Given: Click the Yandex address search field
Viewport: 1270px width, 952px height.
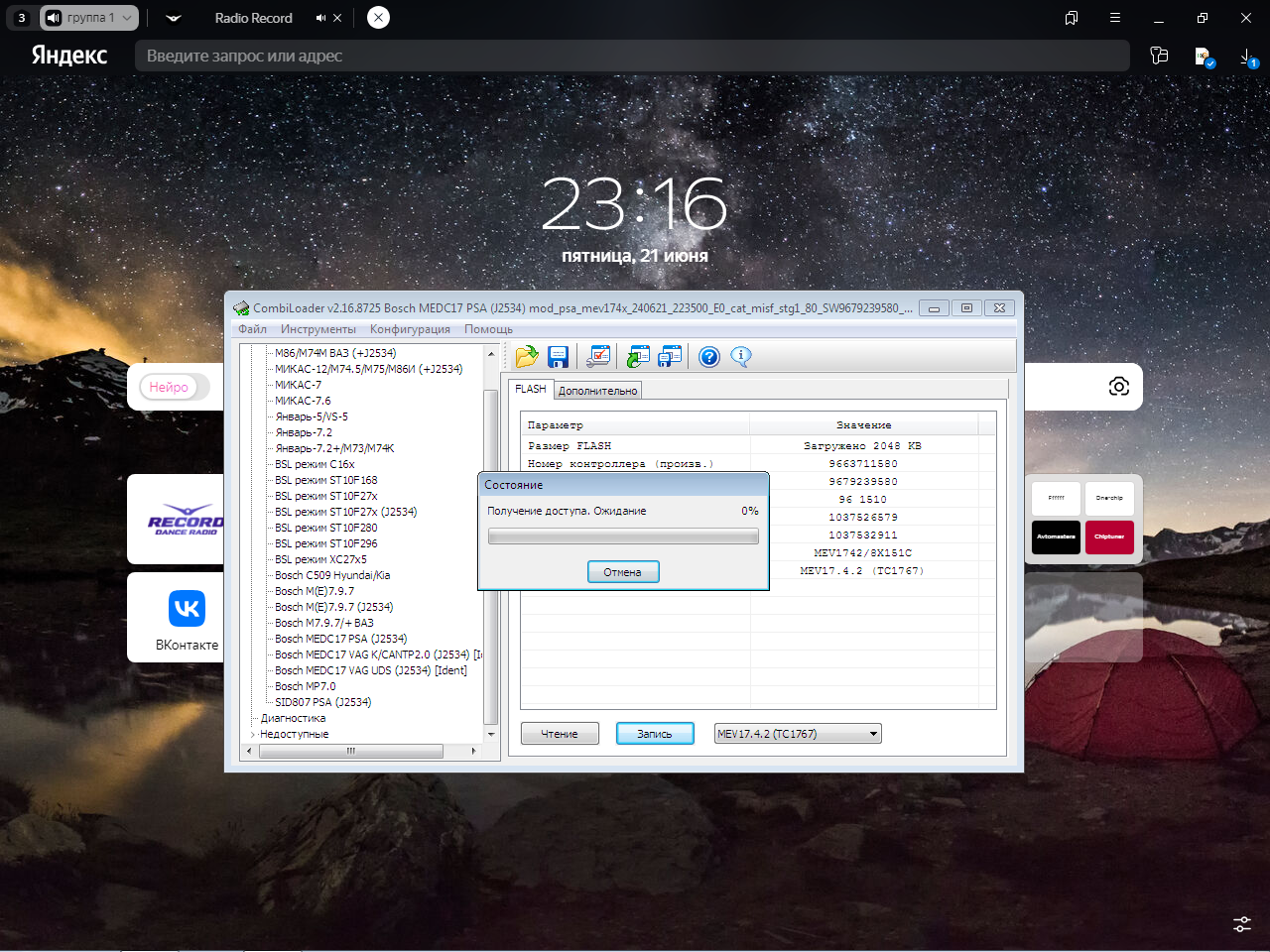Looking at the screenshot, I should [631, 57].
